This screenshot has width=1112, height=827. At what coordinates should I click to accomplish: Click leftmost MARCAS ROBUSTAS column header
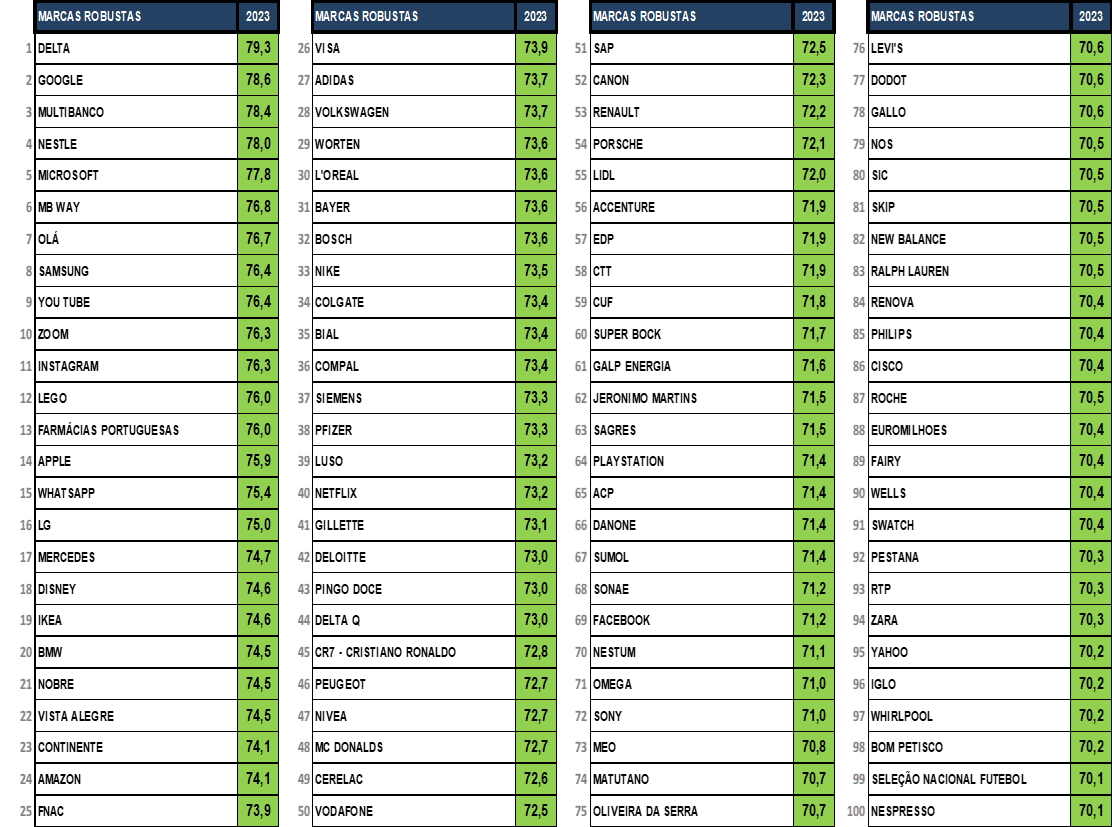136,16
